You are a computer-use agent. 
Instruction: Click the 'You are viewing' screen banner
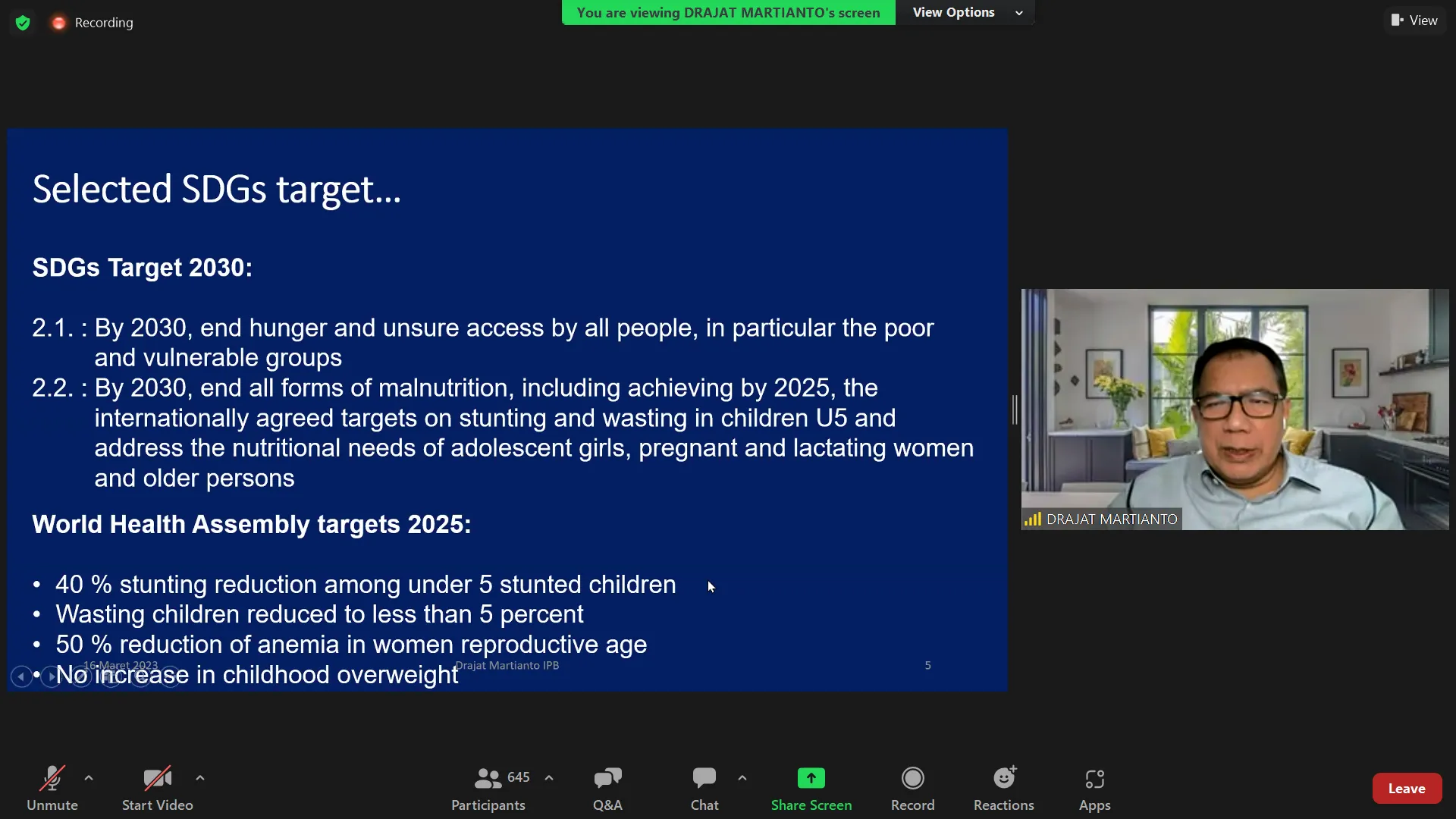(x=728, y=12)
